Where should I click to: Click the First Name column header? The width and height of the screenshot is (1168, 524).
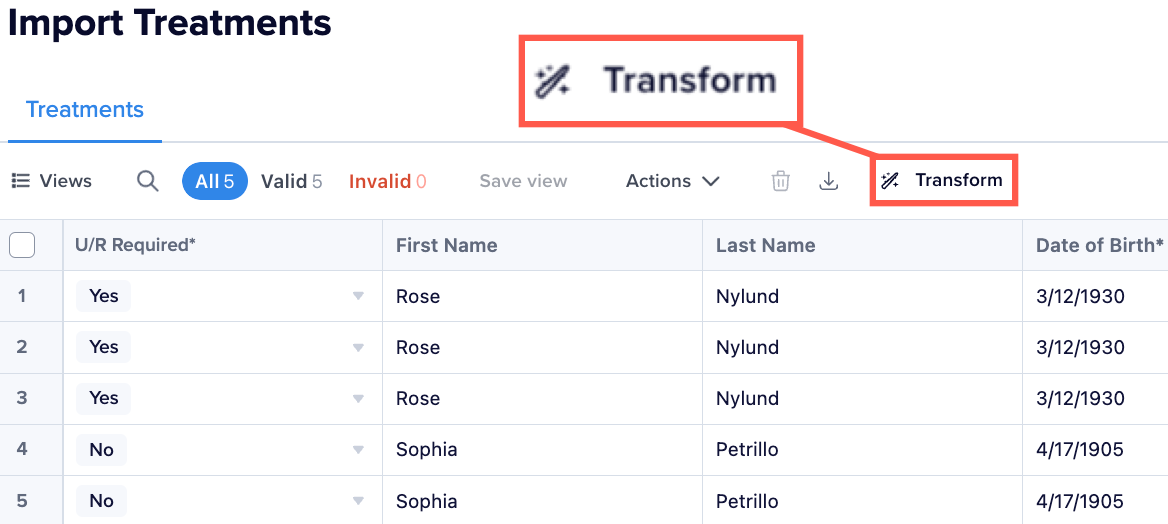point(446,244)
